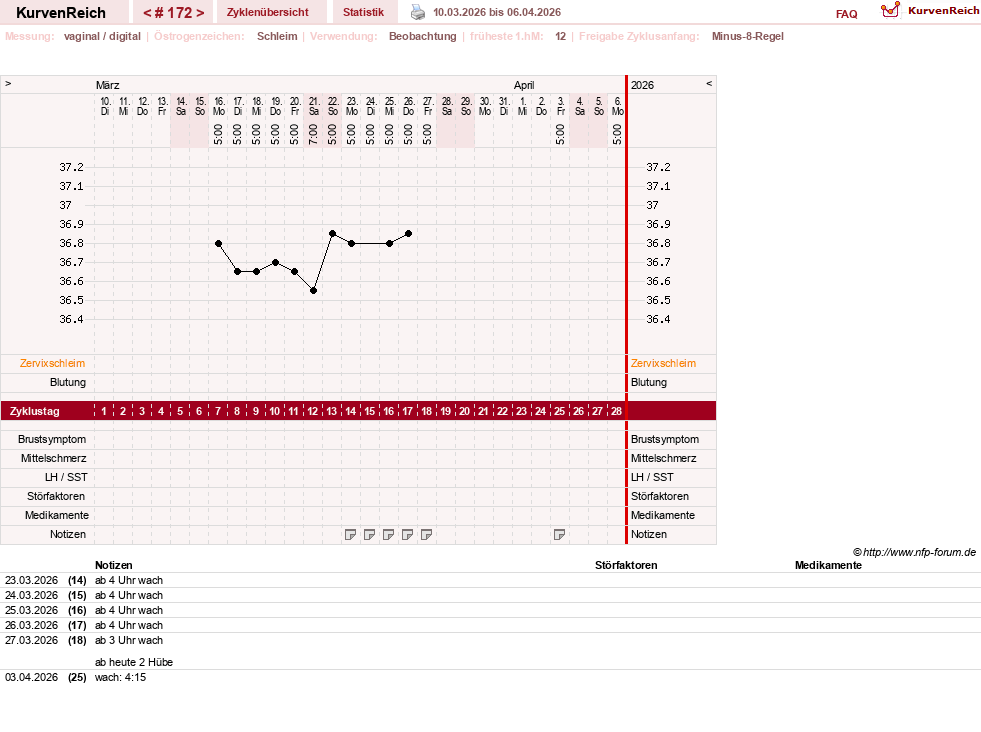
Task: Click the note row dated 24.03.2026
Action: pyautogui.click(x=490, y=596)
